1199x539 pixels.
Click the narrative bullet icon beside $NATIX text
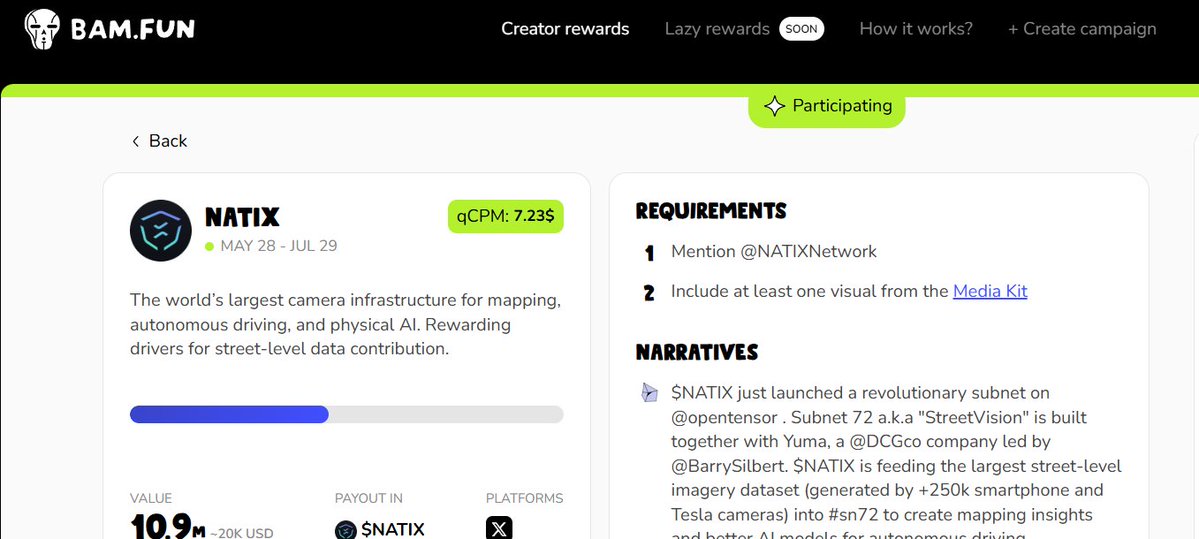pos(649,393)
